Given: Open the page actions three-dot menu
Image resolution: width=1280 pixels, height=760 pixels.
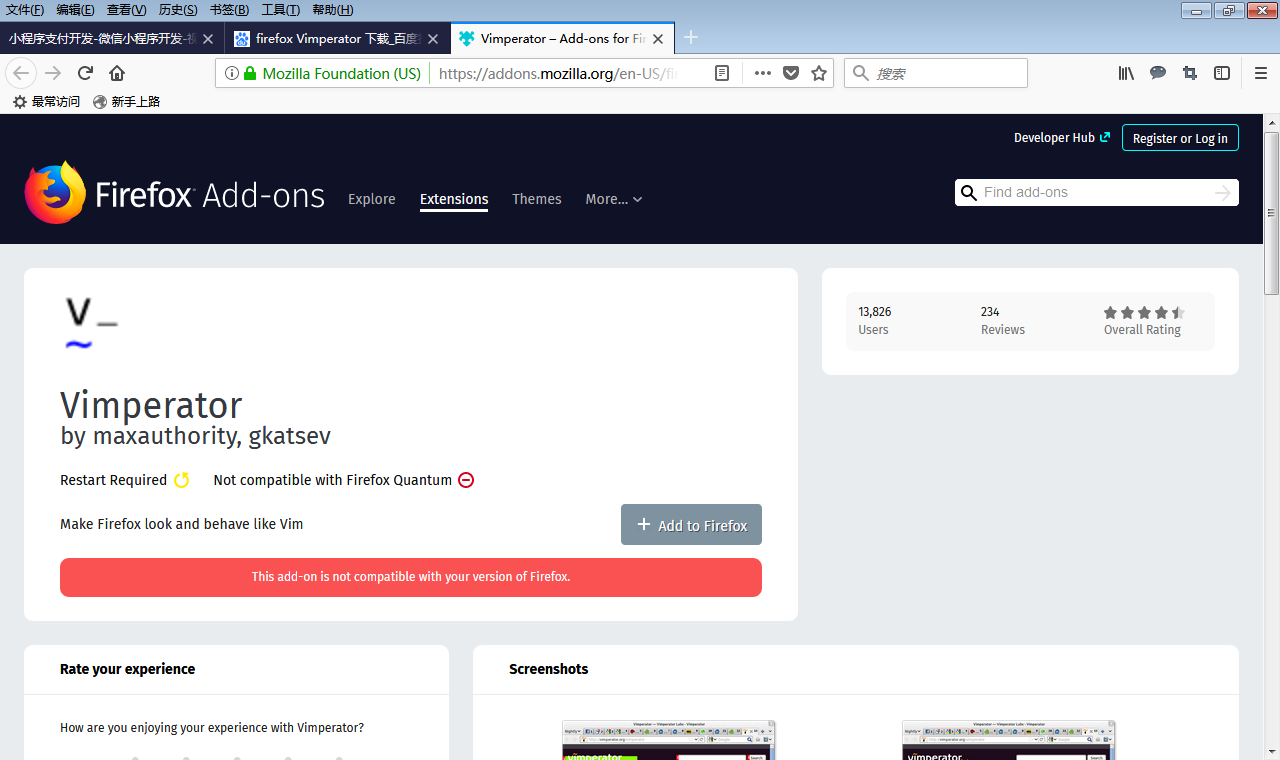Looking at the screenshot, I should click(763, 73).
